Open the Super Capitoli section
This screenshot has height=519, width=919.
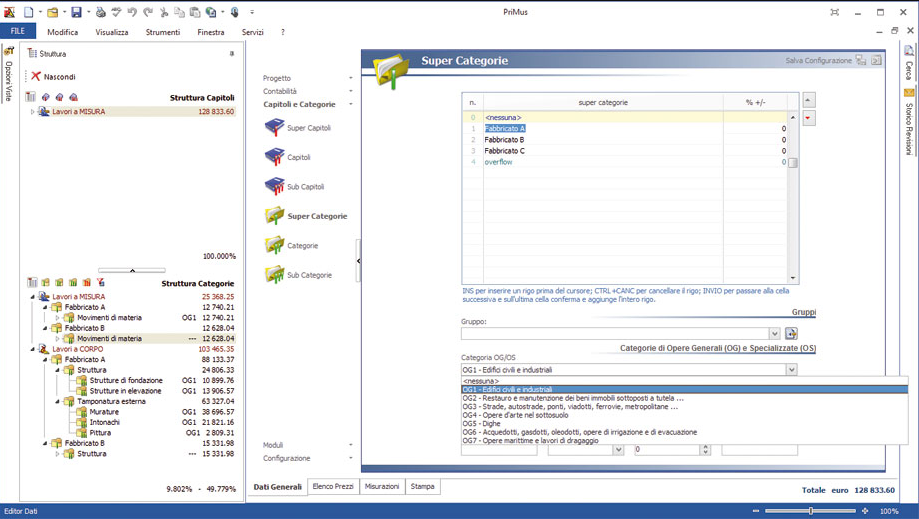[x=308, y=128]
